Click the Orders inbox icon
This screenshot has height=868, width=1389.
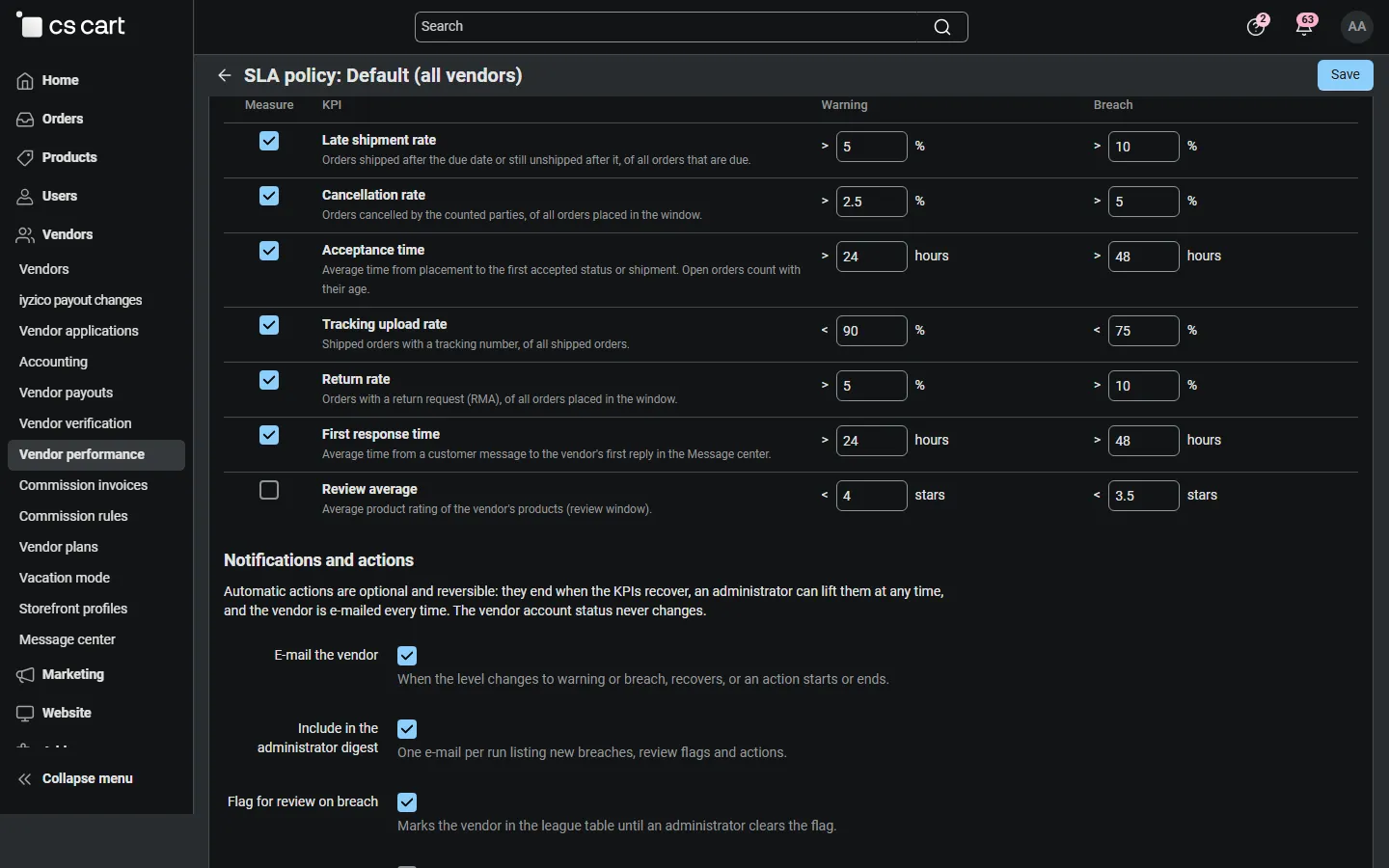25,120
